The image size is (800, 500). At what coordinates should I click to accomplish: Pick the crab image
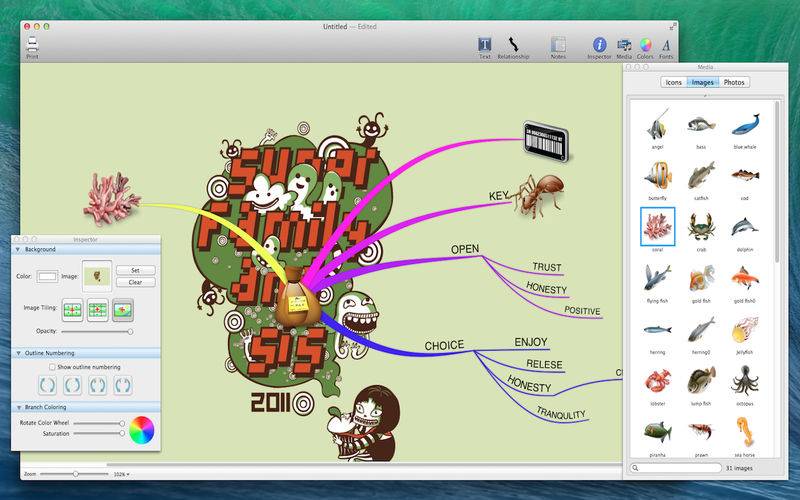pyautogui.click(x=701, y=227)
